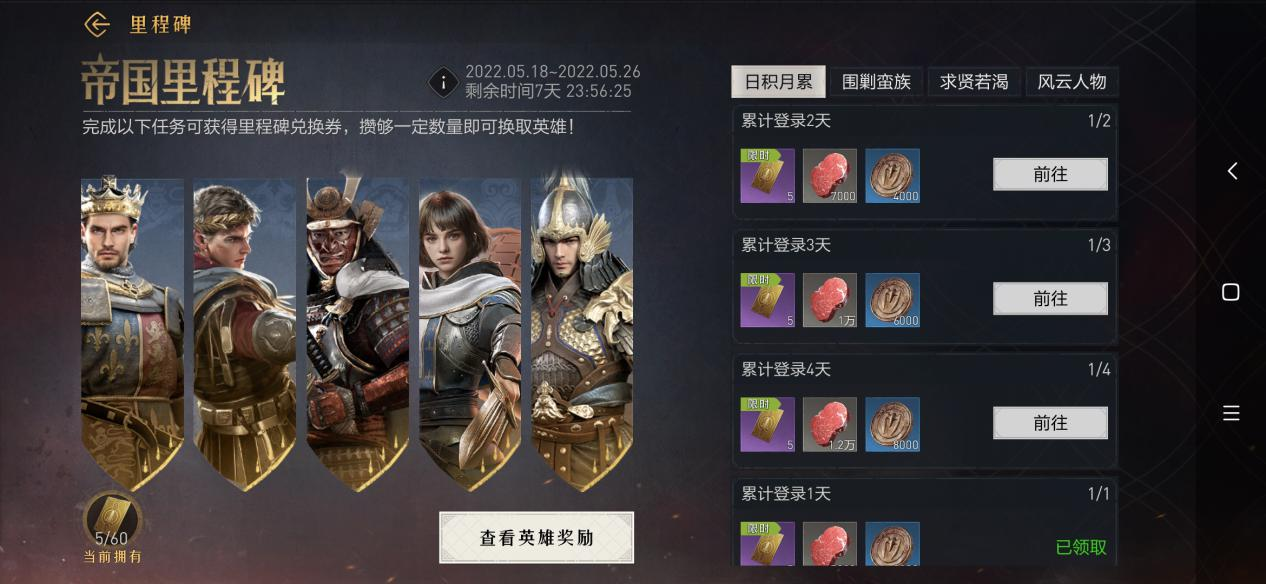Switch to the 日积月累 tab

[778, 82]
